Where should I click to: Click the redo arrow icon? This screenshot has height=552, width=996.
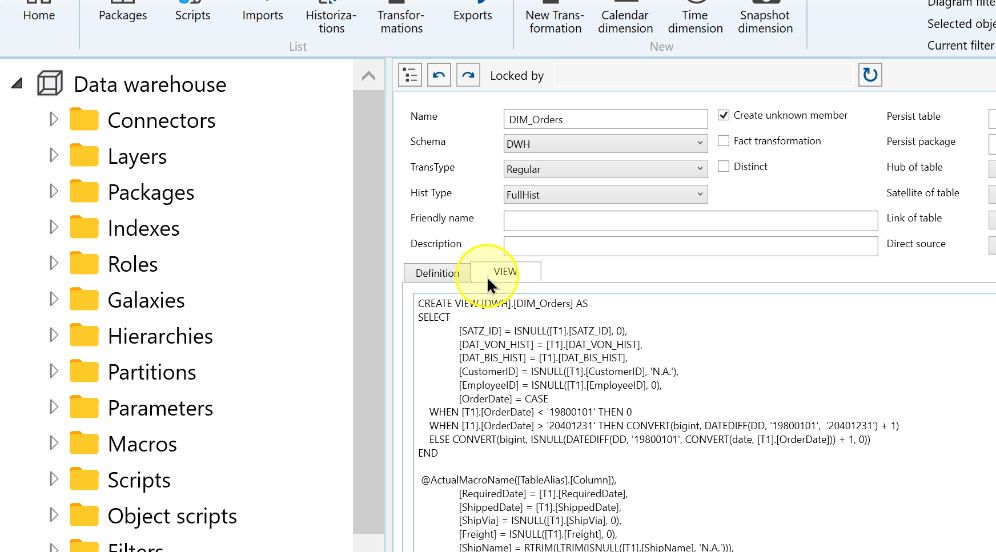click(468, 75)
